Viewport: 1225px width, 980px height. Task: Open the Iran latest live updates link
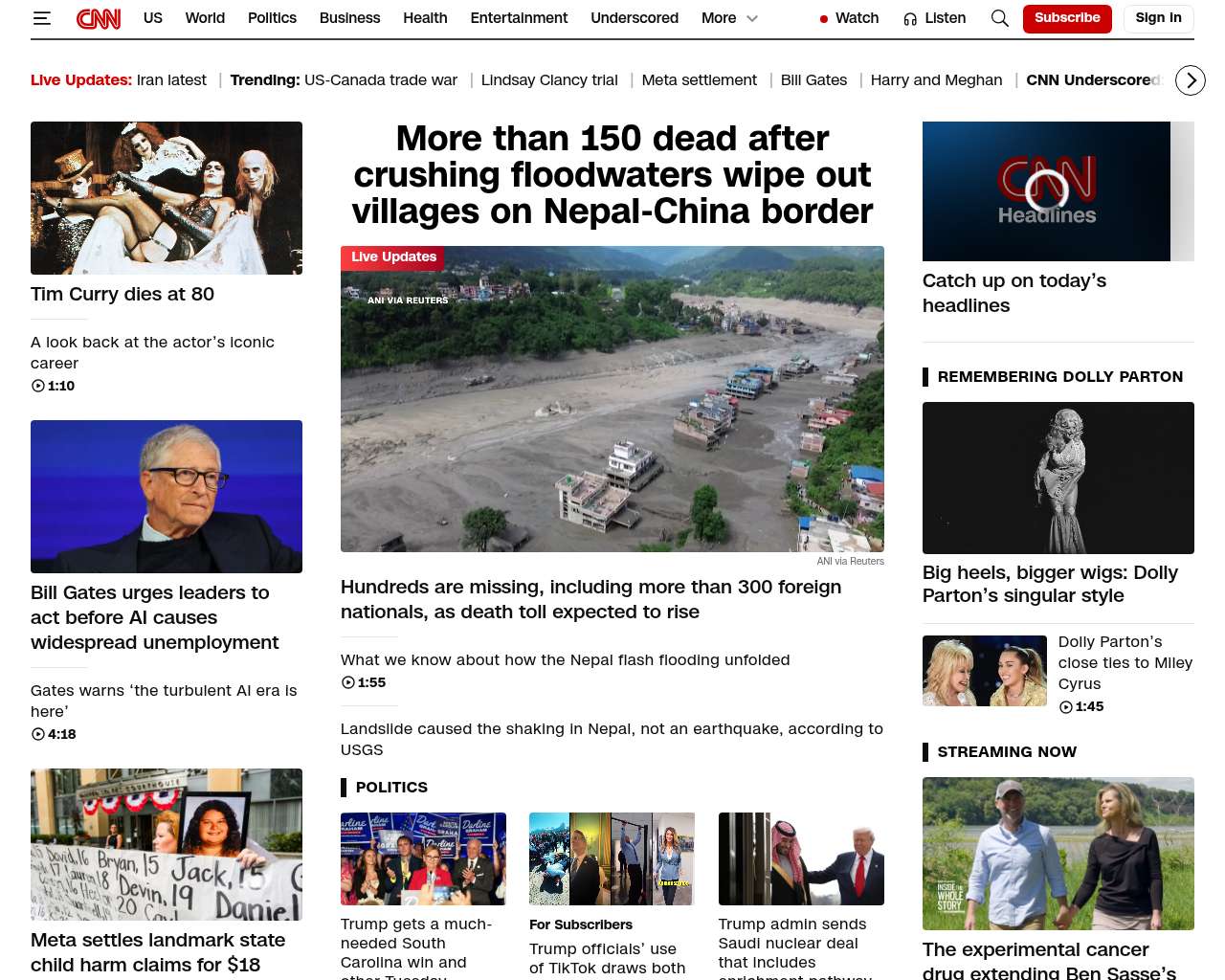(171, 80)
